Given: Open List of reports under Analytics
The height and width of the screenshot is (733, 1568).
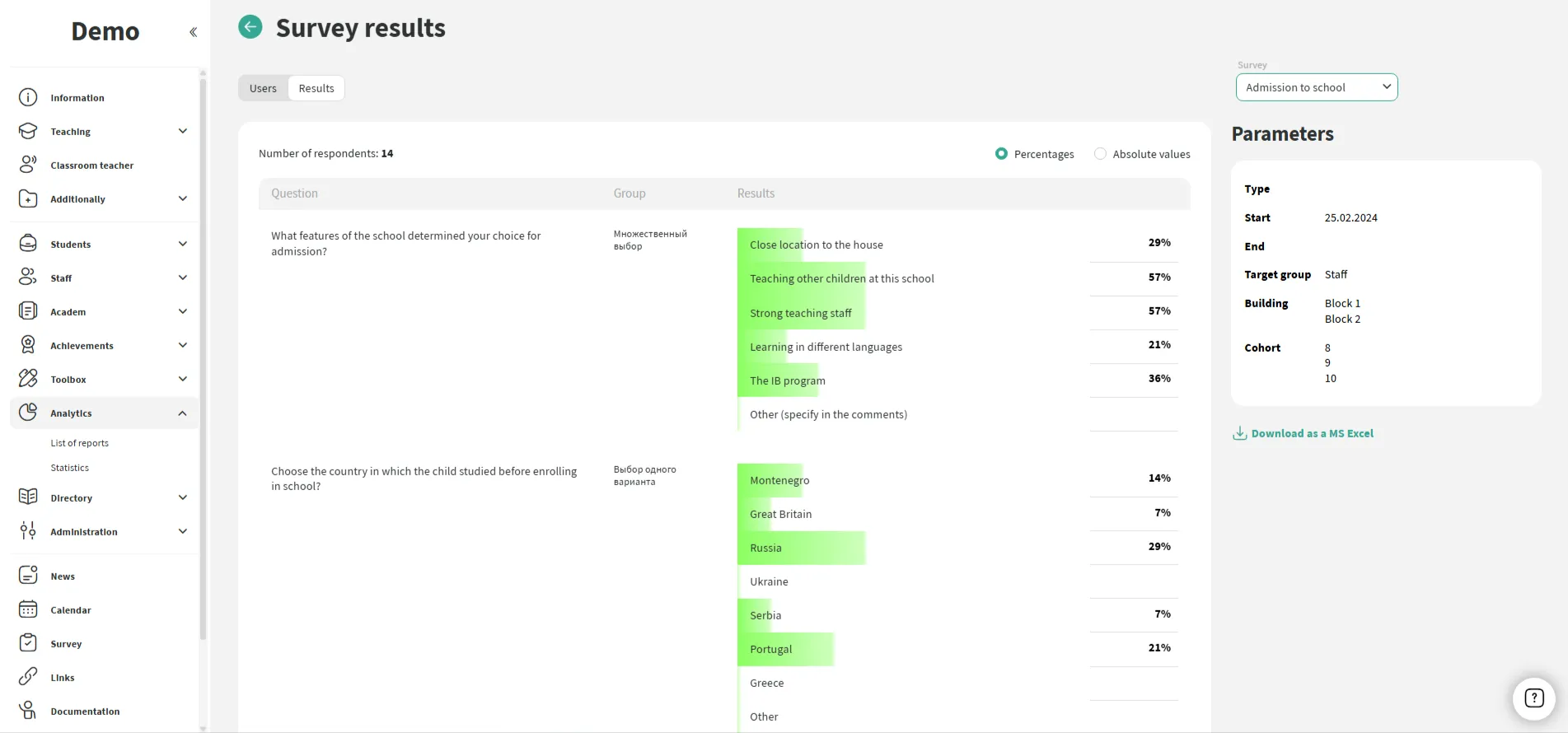Looking at the screenshot, I should 80,443.
